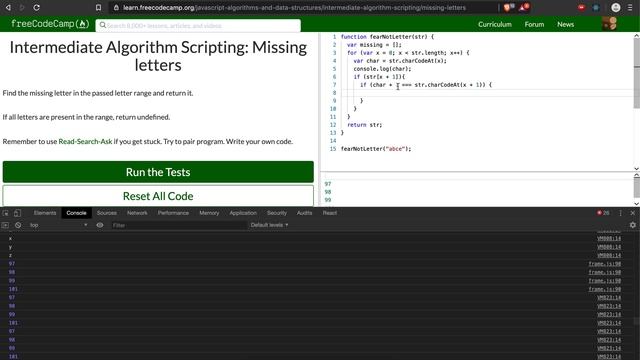
Task: Open the DevTools three-dot customize menu
Action: (620, 213)
